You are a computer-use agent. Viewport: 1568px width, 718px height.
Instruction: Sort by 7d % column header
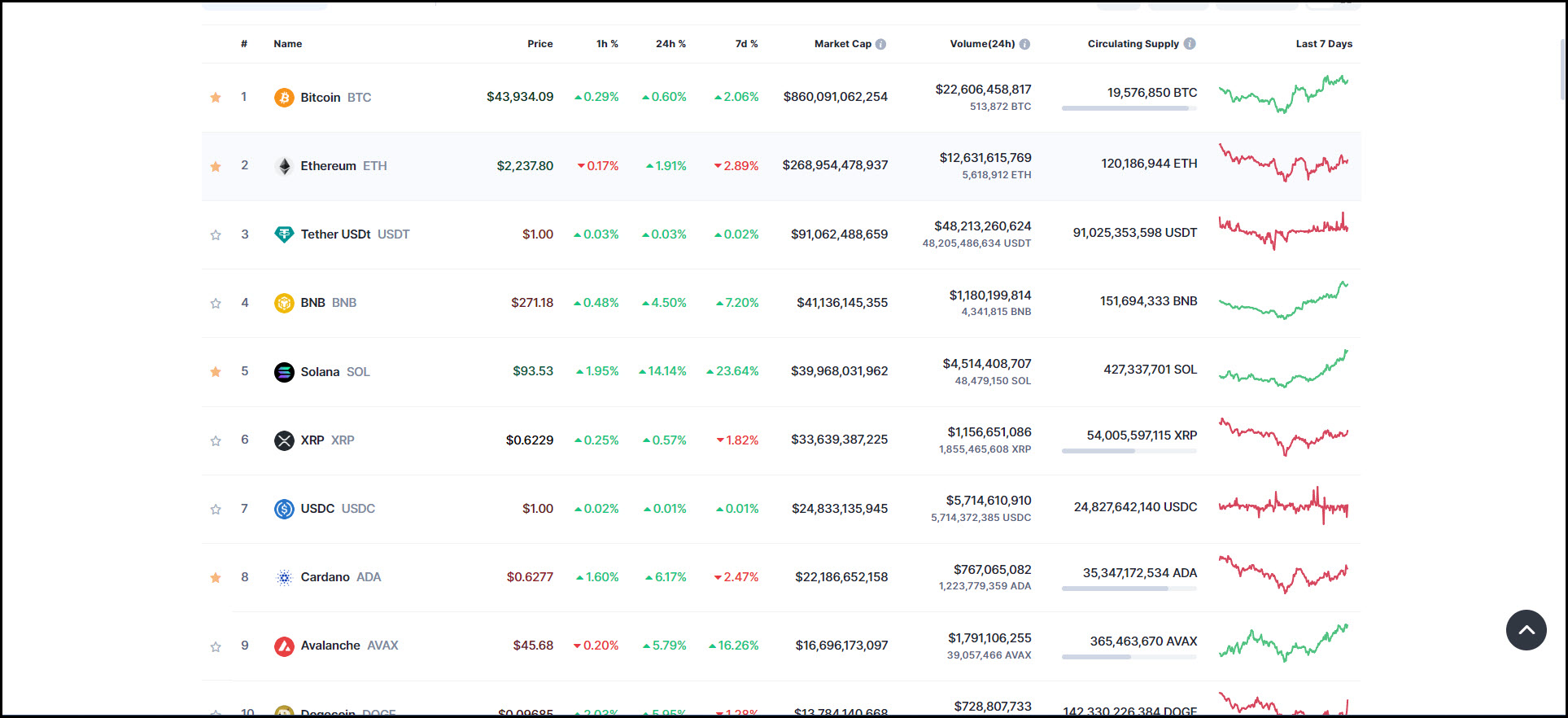(x=746, y=44)
